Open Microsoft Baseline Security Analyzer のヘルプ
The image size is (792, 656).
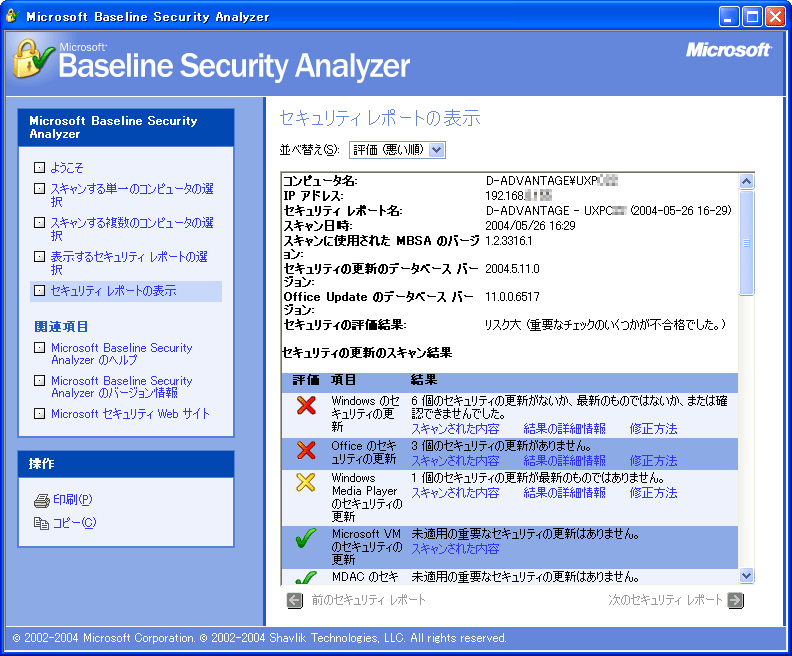(x=122, y=354)
